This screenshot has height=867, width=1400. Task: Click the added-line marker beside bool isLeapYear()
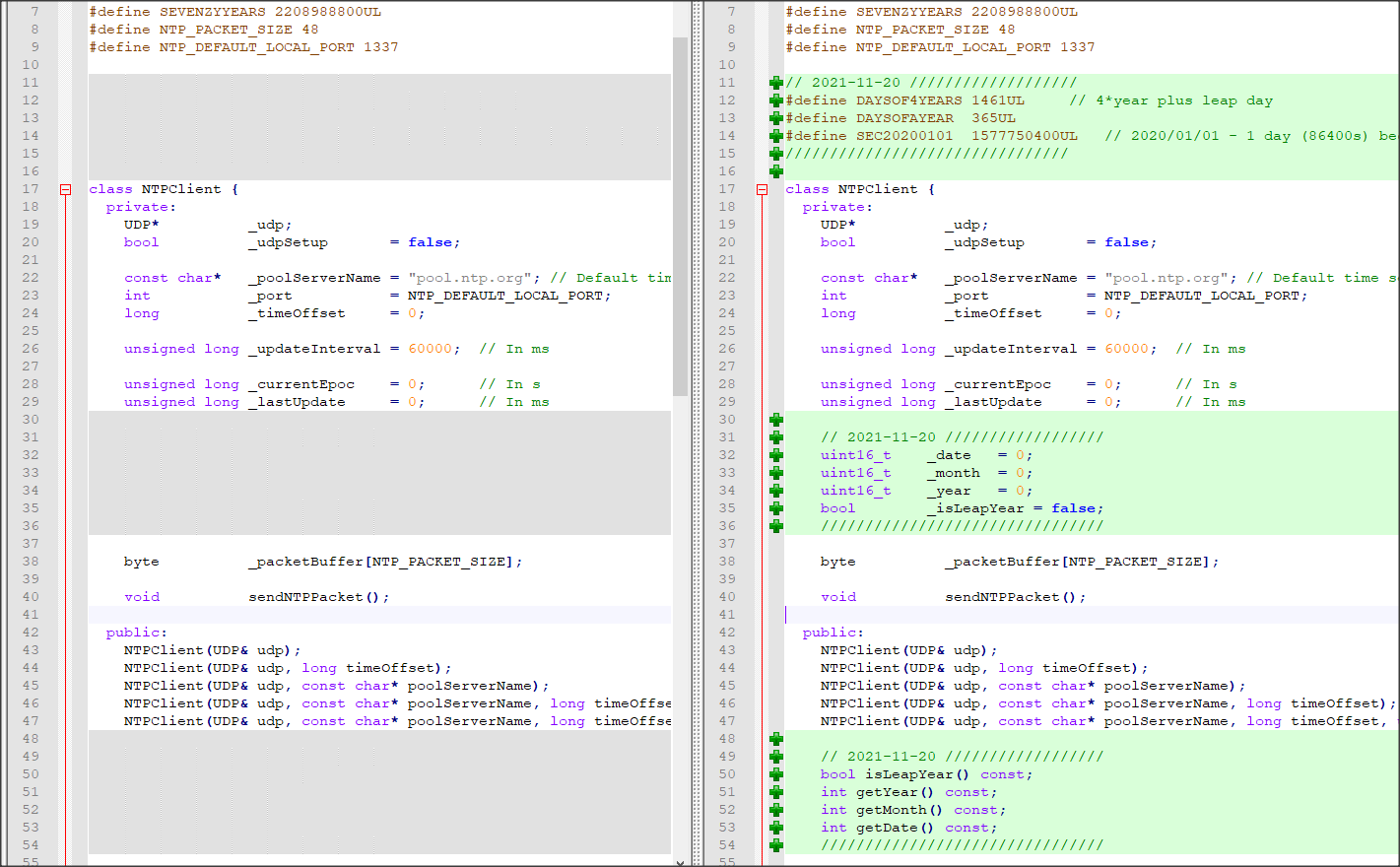tap(776, 774)
